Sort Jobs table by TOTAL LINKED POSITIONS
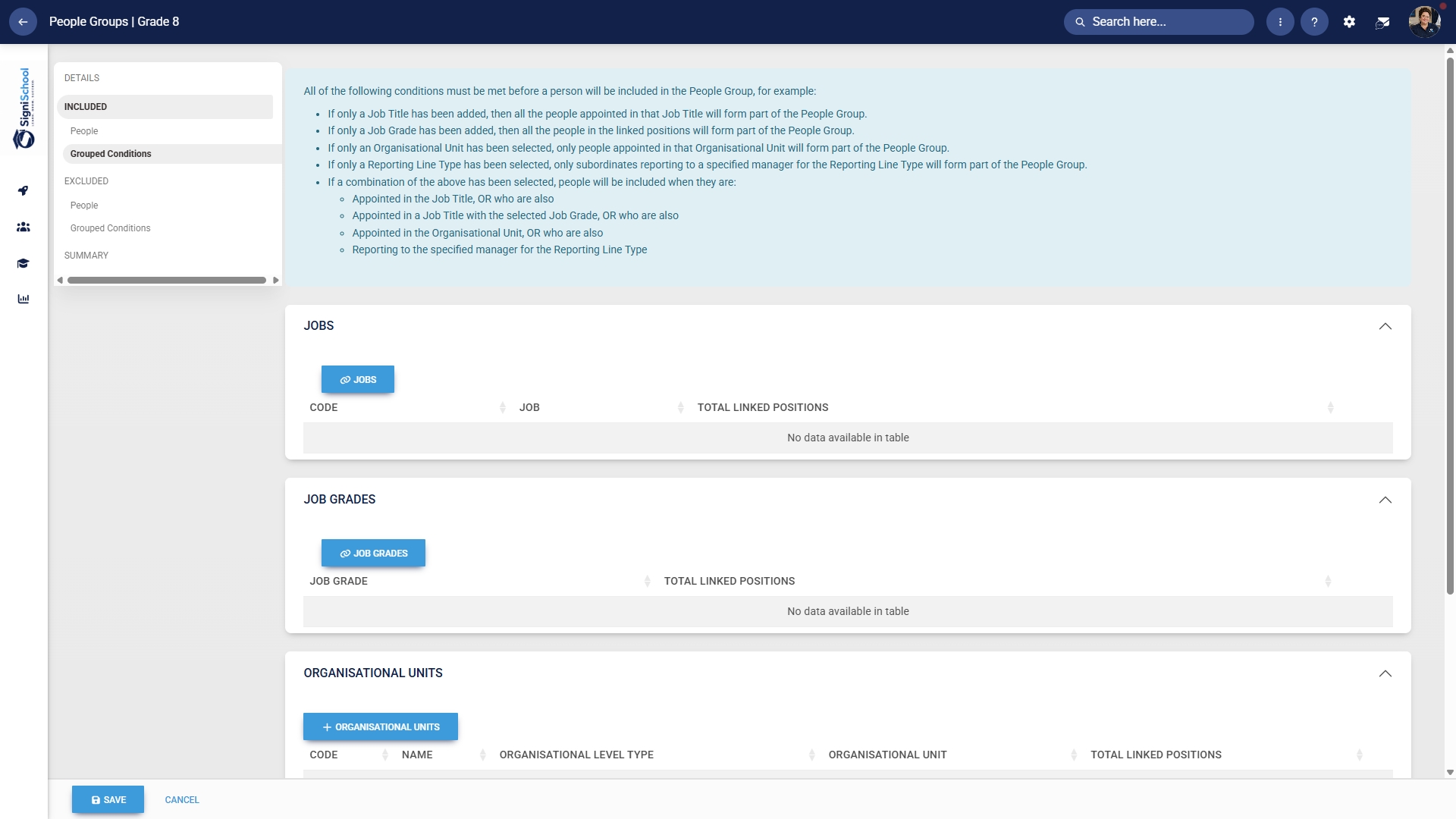The height and width of the screenshot is (819, 1456). click(x=1016, y=408)
